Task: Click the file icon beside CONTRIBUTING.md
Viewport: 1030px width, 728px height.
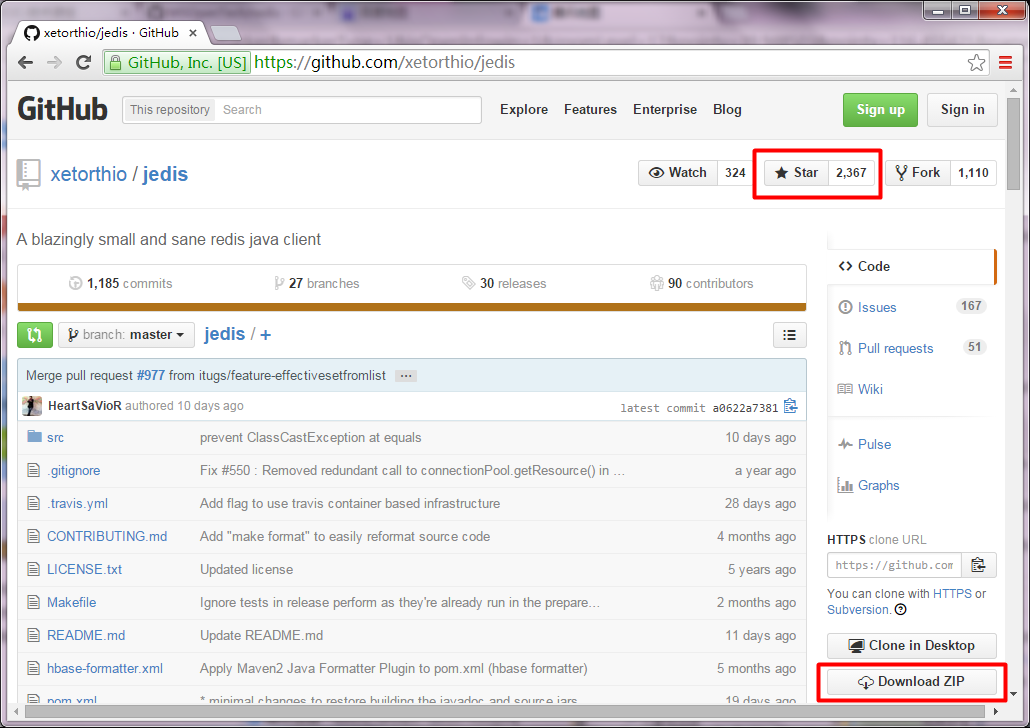Action: point(34,536)
